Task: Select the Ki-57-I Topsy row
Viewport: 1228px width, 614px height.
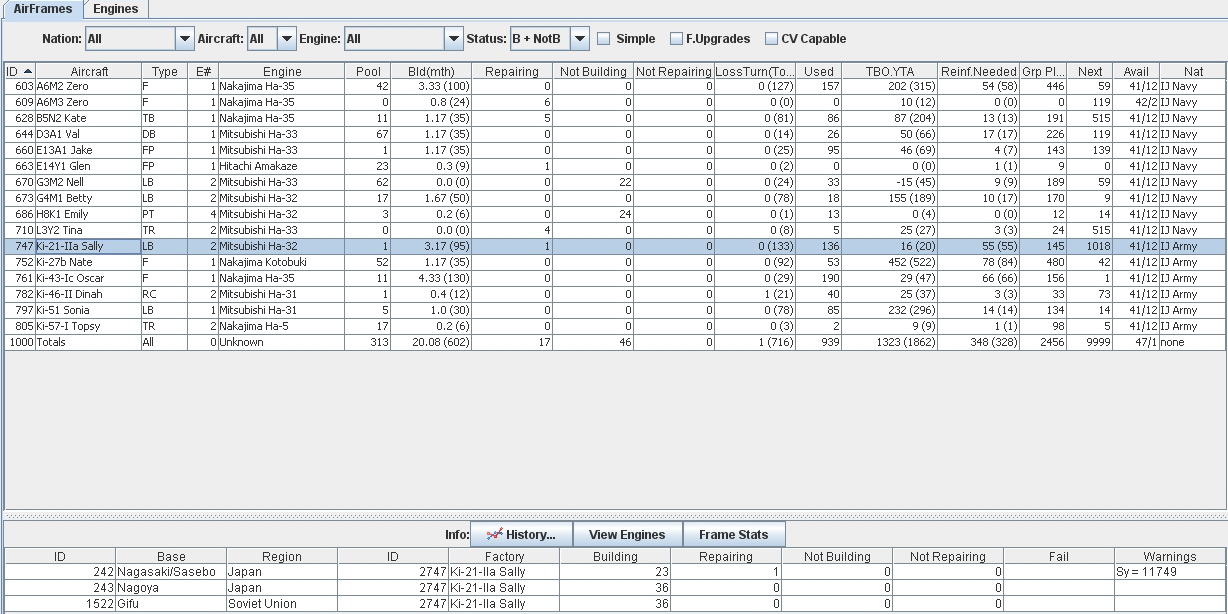Action: (615, 326)
